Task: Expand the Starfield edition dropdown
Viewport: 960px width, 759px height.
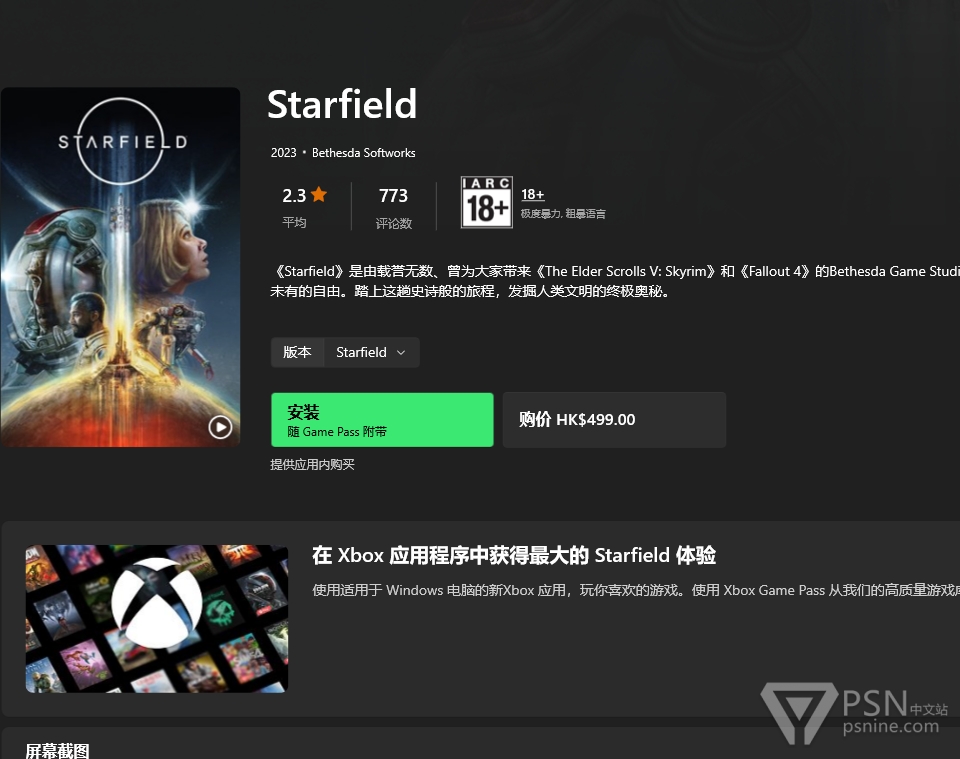Action: click(x=371, y=353)
